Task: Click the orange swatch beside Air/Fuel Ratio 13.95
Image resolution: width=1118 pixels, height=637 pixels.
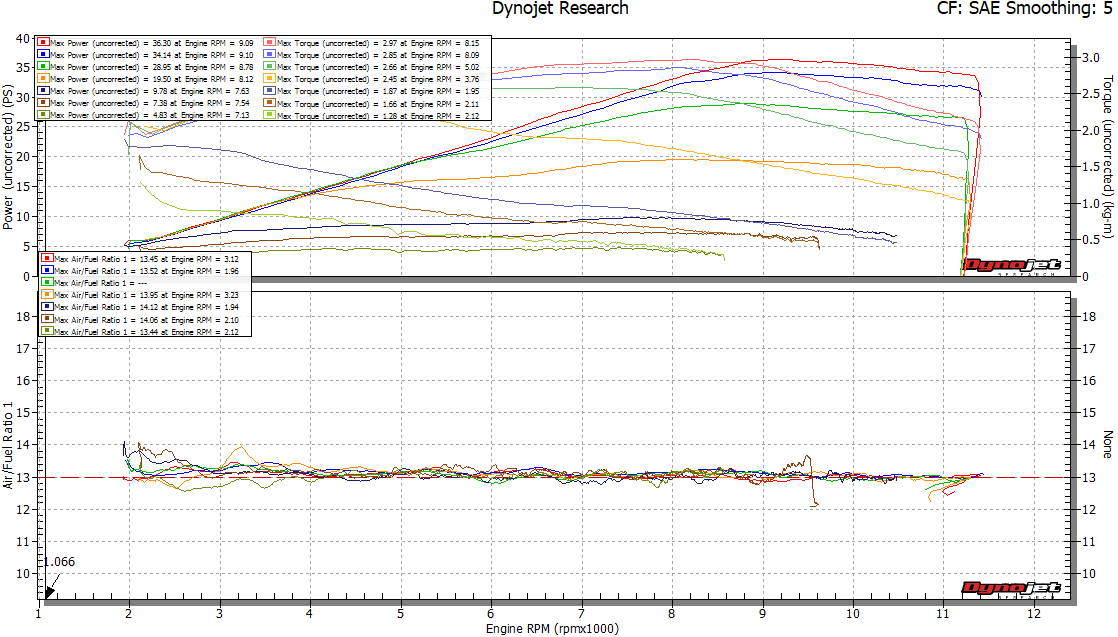Action: [47, 295]
